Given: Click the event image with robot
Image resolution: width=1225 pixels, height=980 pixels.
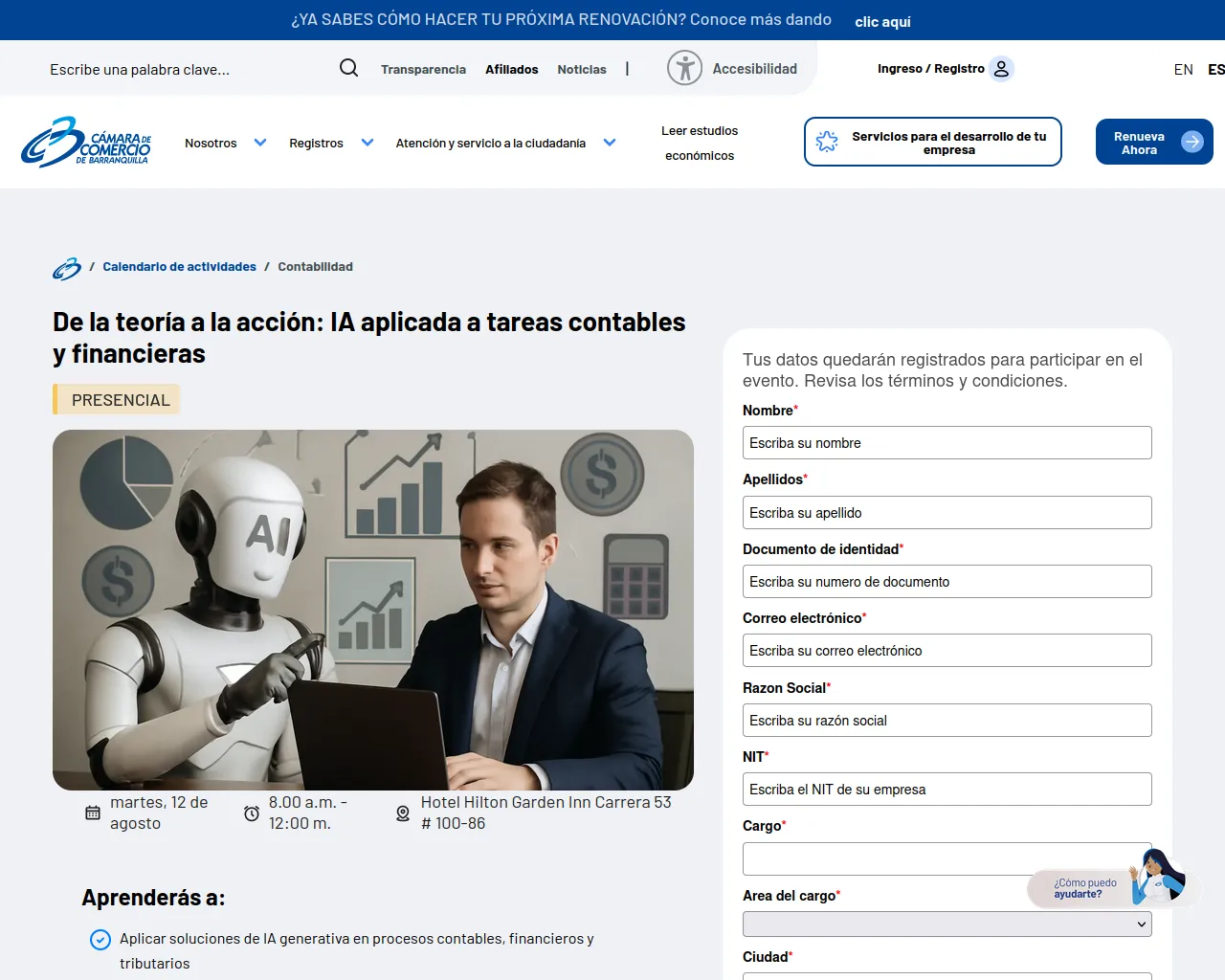Looking at the screenshot, I should pos(373,610).
